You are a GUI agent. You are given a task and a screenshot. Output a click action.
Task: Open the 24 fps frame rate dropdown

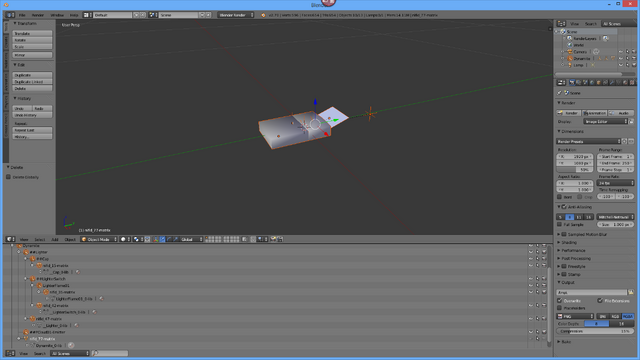[x=615, y=183]
